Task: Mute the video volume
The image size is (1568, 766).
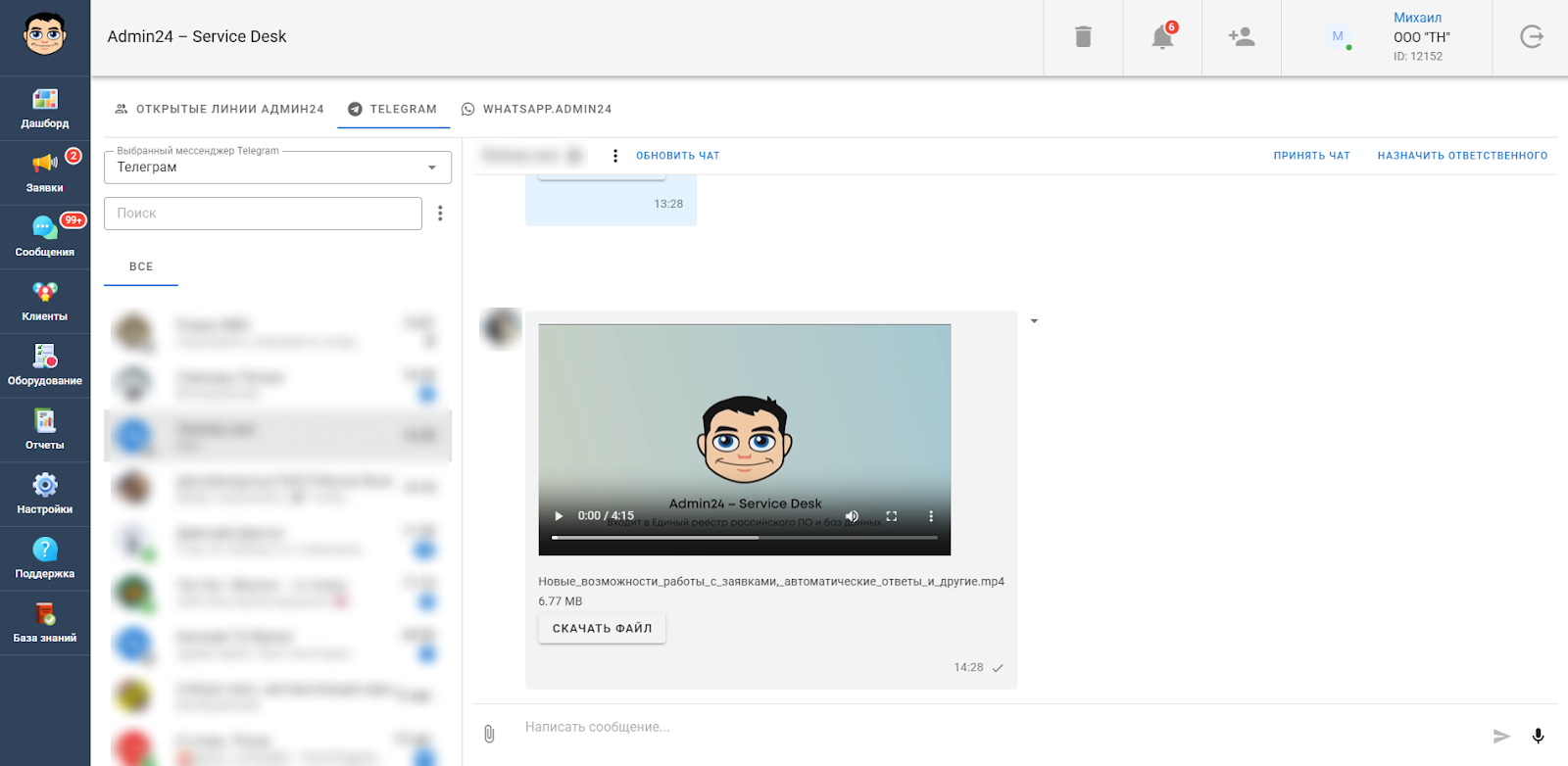Action: (852, 516)
